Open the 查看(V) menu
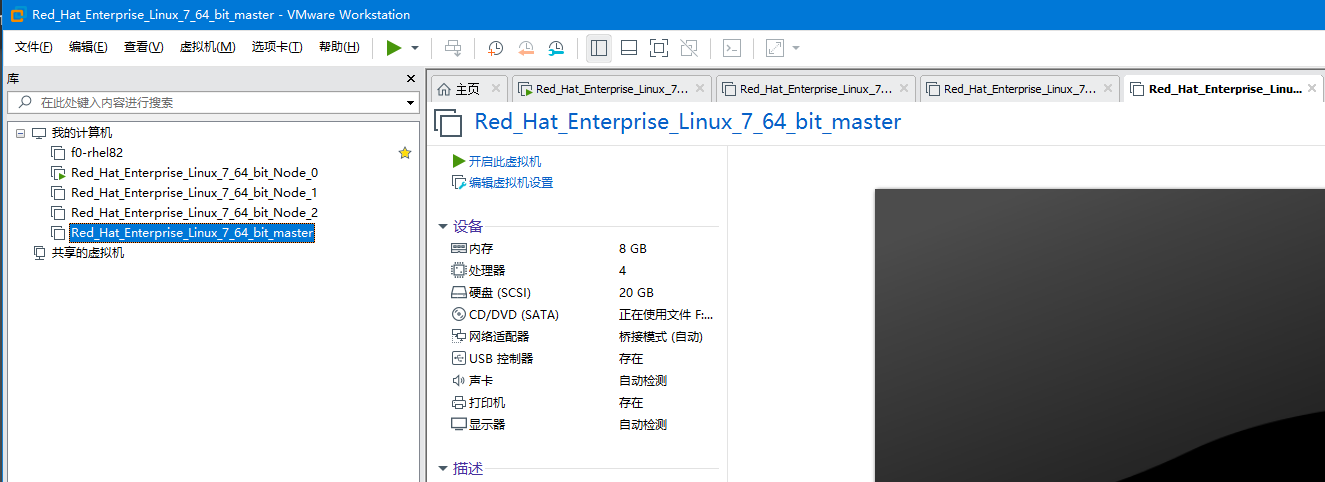1325x482 pixels. [143, 47]
